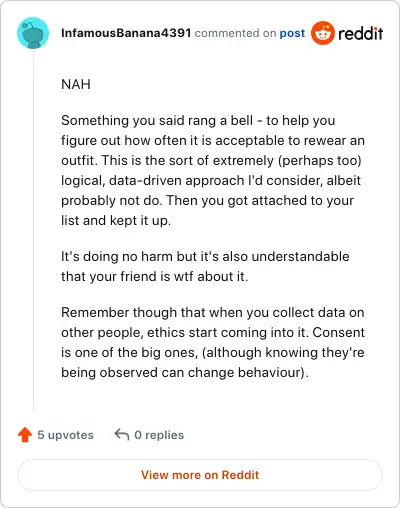Click the paragraph beginning "It's doing no harm"

tap(205, 266)
